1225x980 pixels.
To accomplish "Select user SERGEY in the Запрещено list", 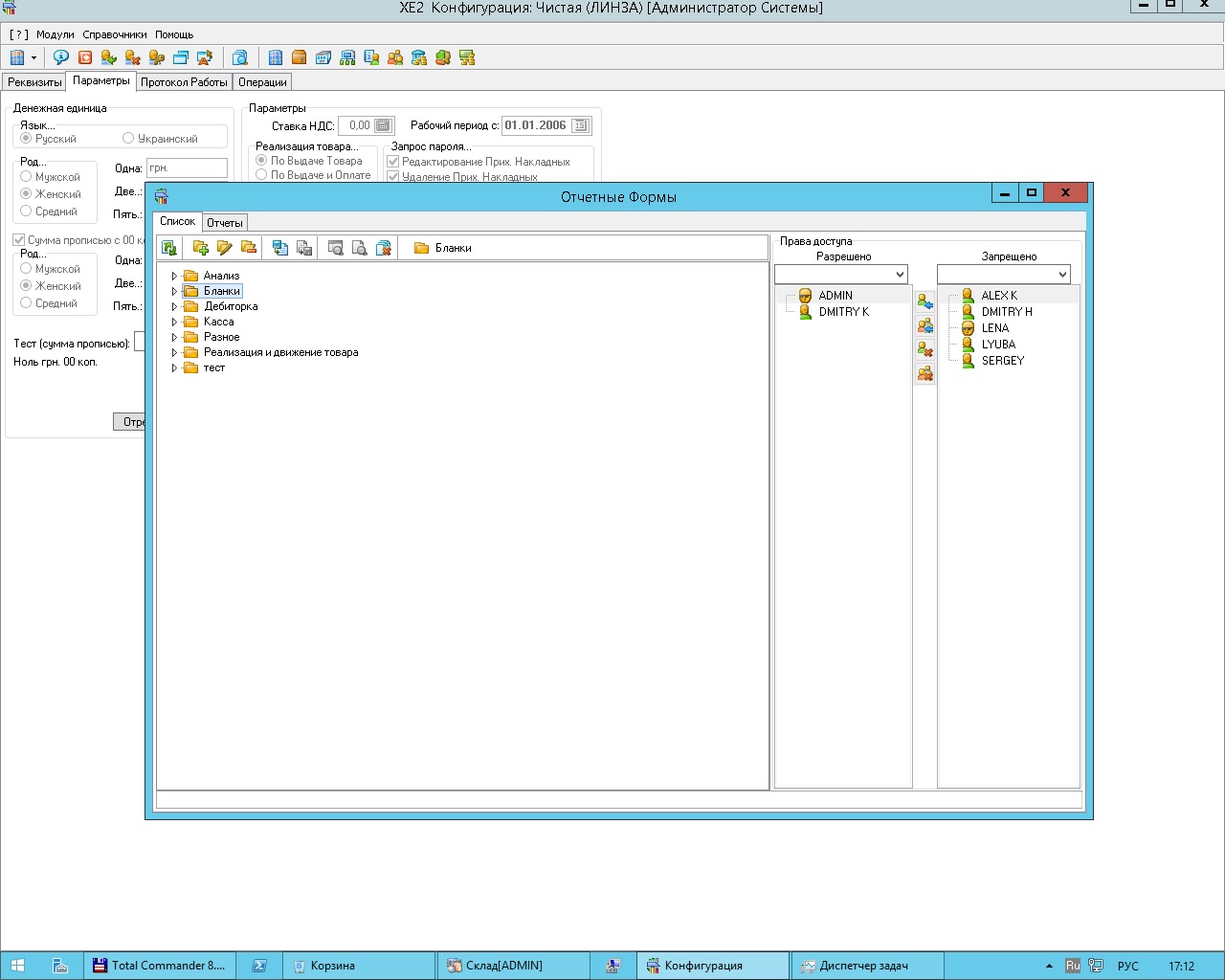I will pyautogui.click(x=1002, y=361).
